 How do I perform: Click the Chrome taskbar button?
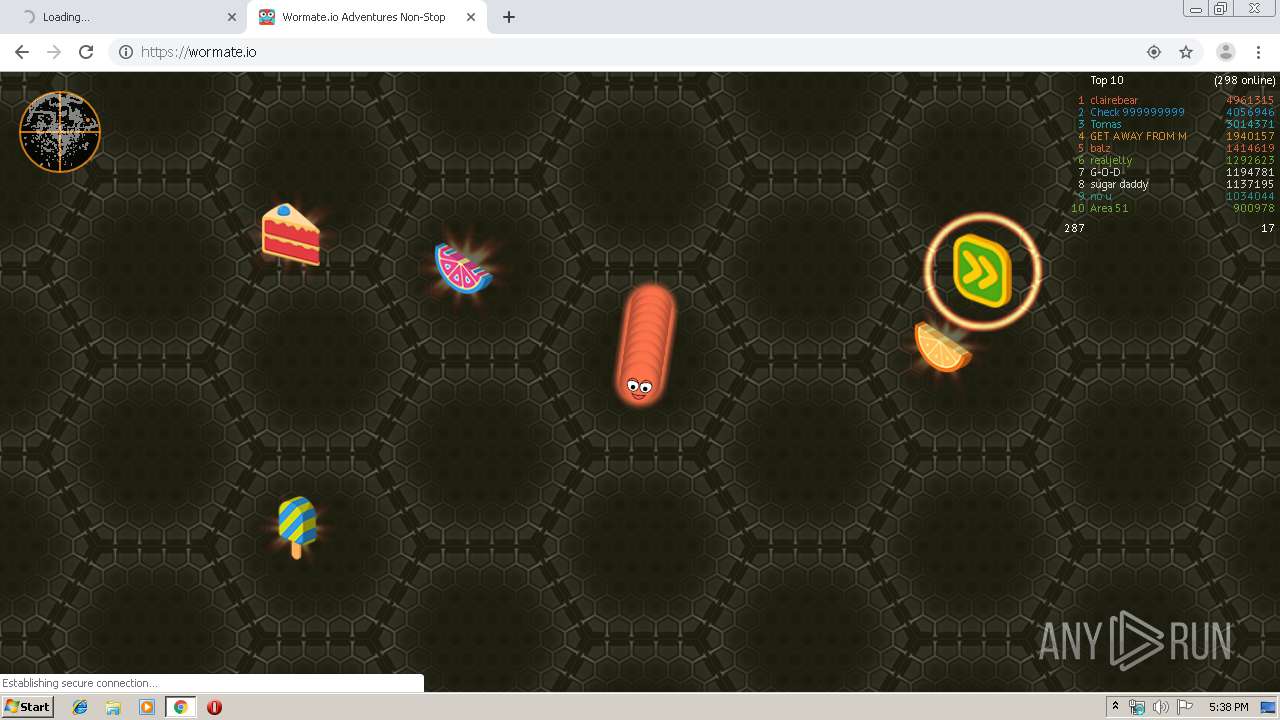pyautogui.click(x=180, y=707)
